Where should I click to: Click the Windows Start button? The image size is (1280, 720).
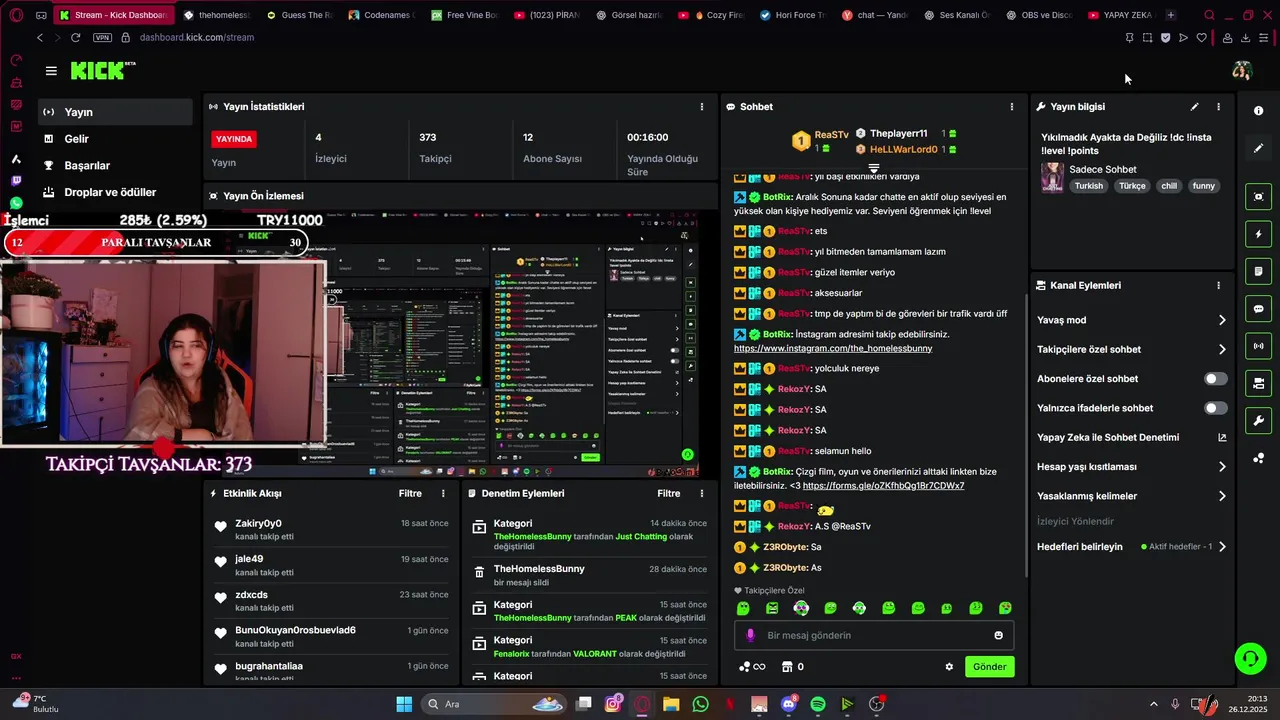tap(404, 704)
